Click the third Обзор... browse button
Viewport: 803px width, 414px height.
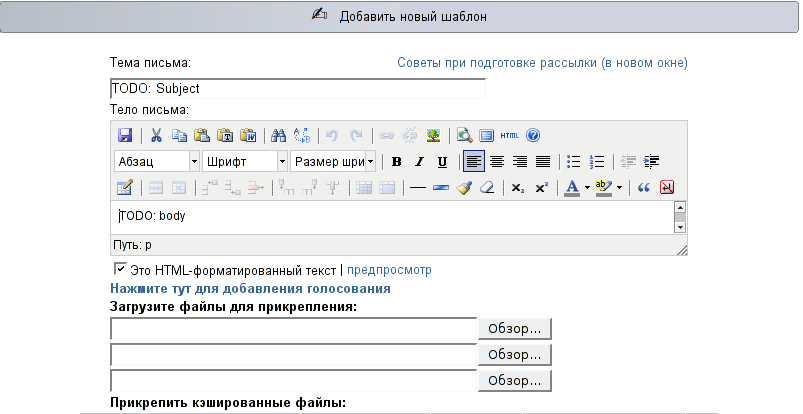515,381
